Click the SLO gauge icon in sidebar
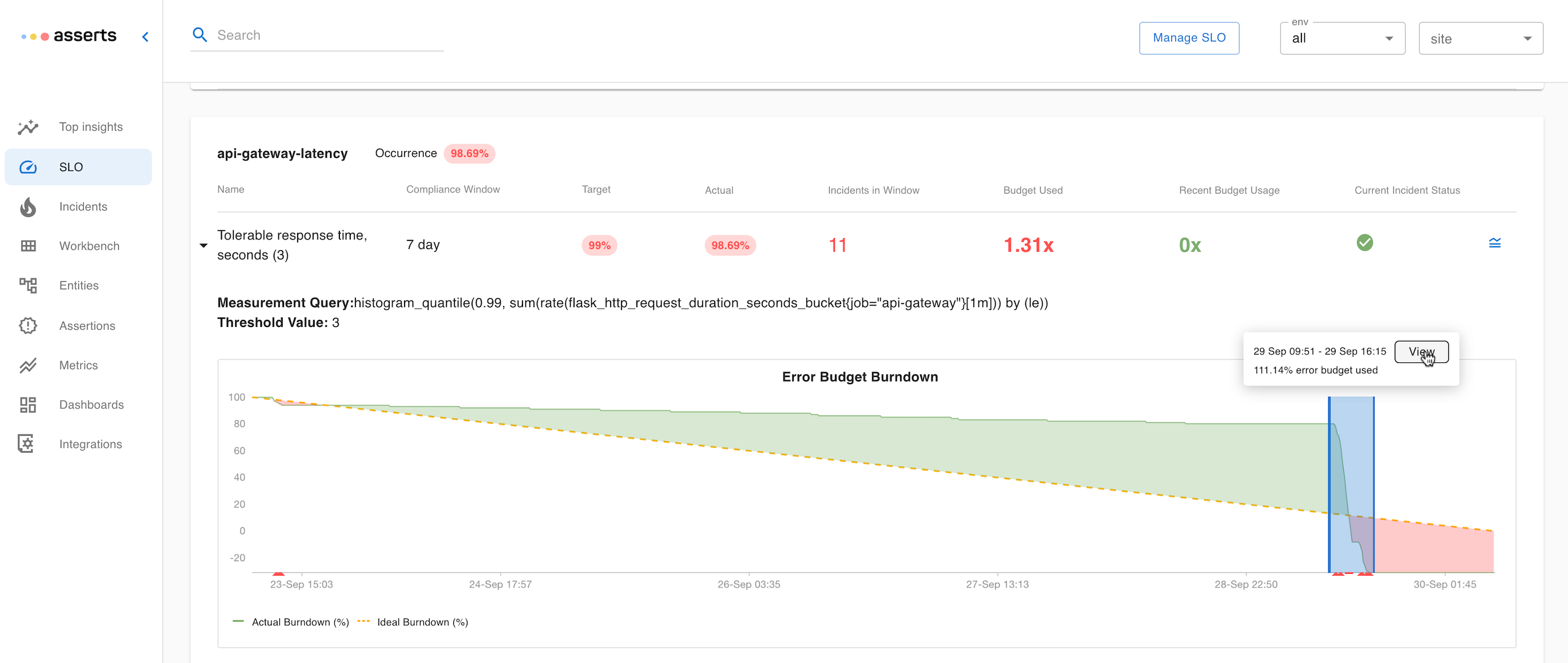The height and width of the screenshot is (663, 1568). (x=28, y=167)
